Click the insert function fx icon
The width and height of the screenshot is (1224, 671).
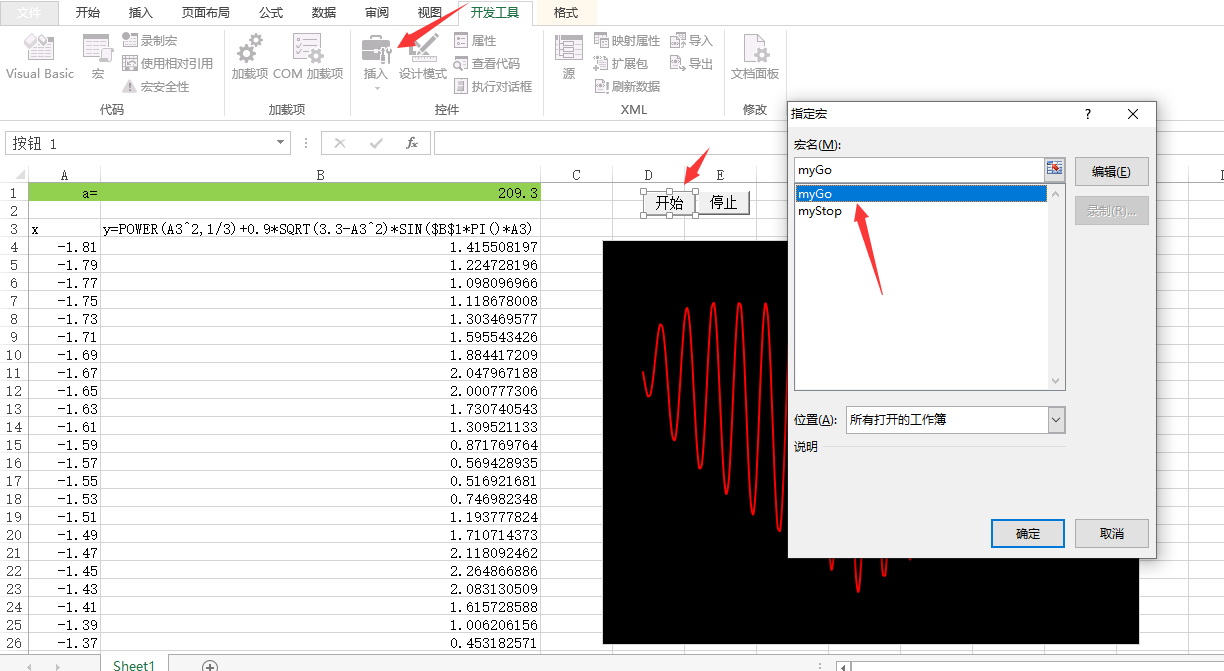(x=411, y=143)
